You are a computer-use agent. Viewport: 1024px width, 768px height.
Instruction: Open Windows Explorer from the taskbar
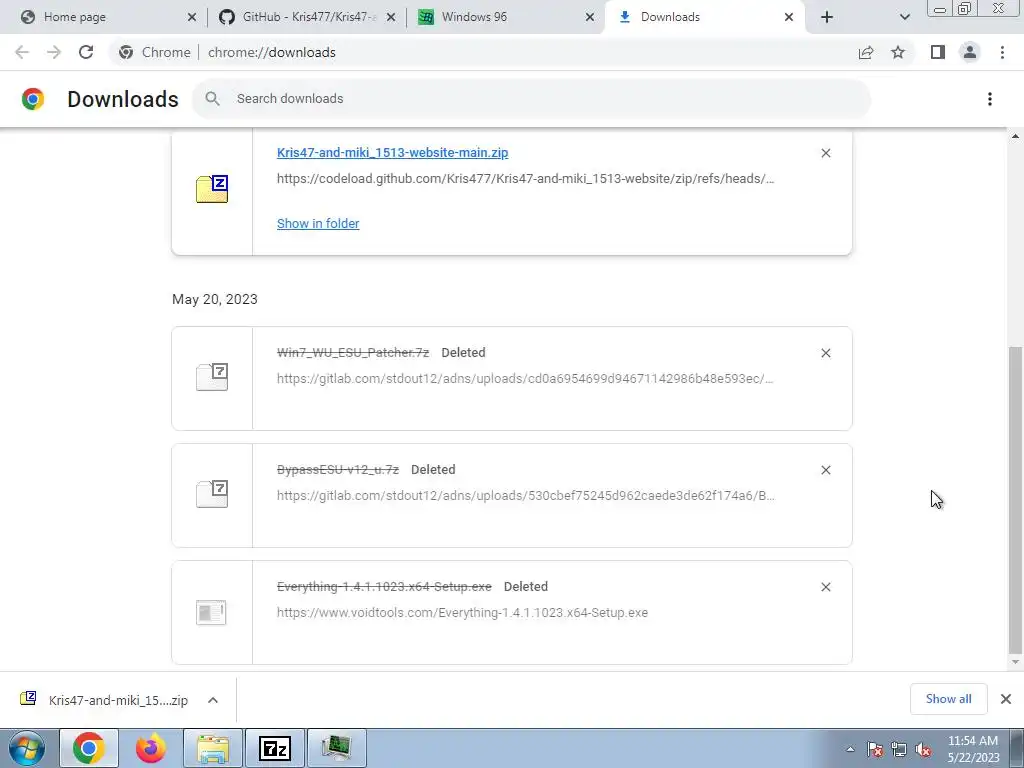(x=213, y=748)
